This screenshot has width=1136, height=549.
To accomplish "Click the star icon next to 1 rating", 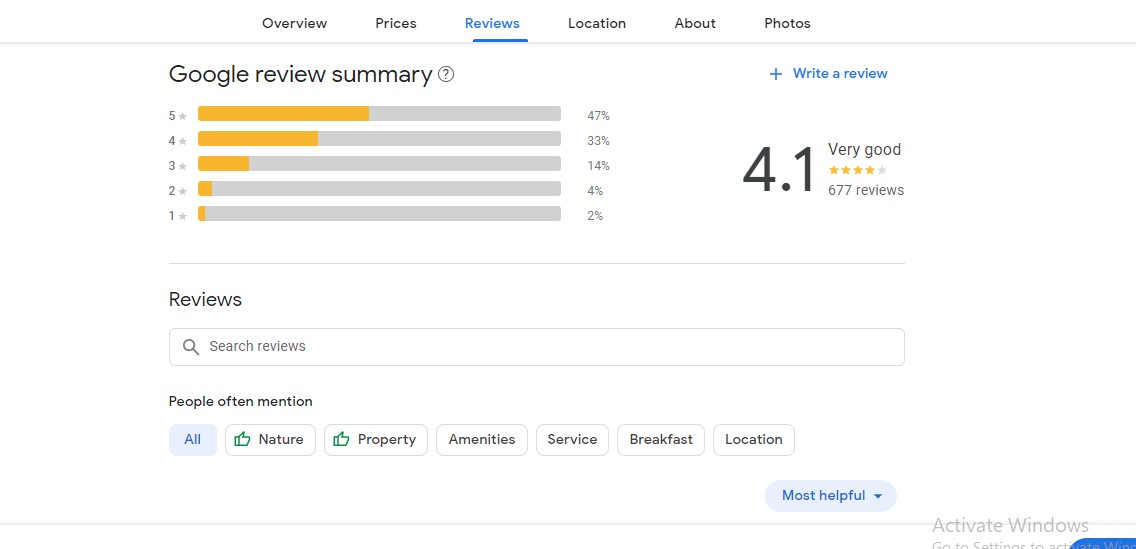I will click(x=183, y=216).
